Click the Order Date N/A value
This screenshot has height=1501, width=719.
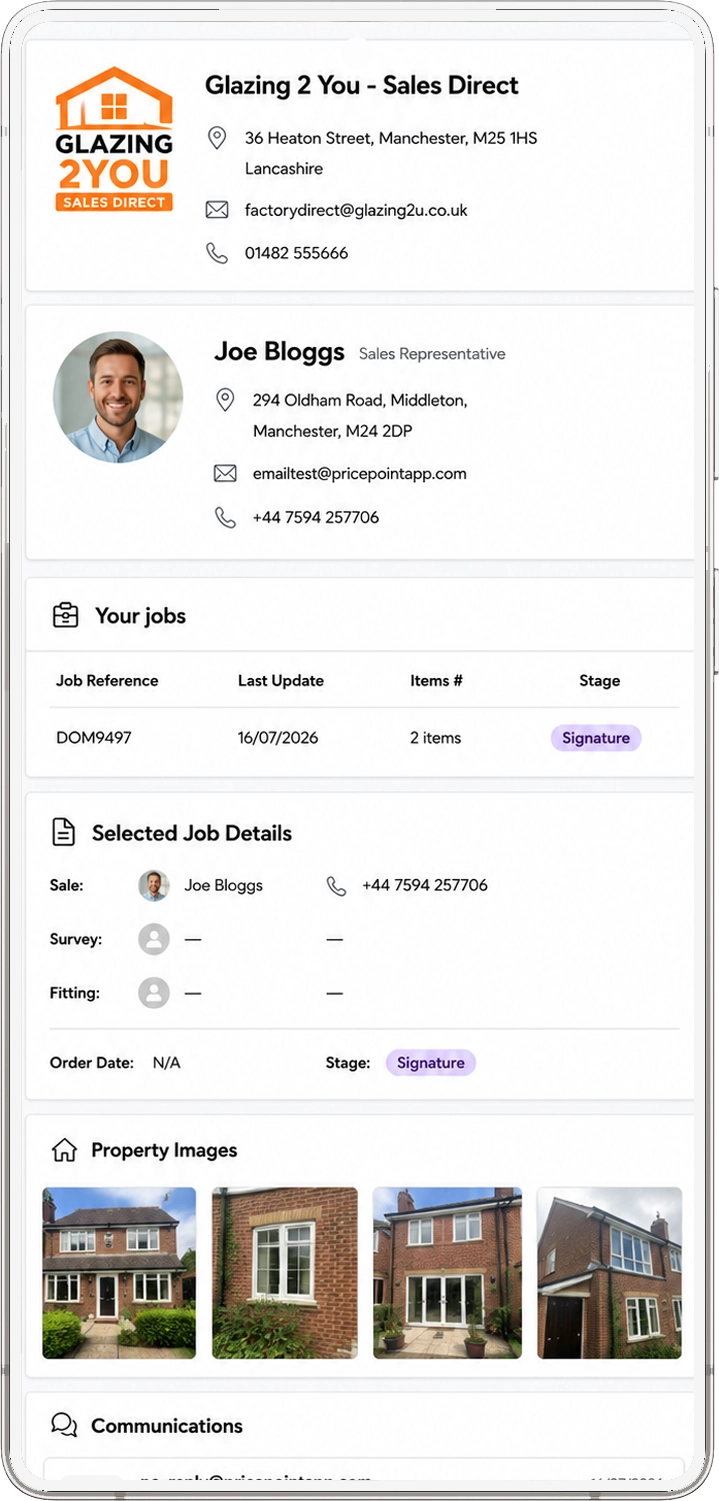pyautogui.click(x=167, y=1063)
